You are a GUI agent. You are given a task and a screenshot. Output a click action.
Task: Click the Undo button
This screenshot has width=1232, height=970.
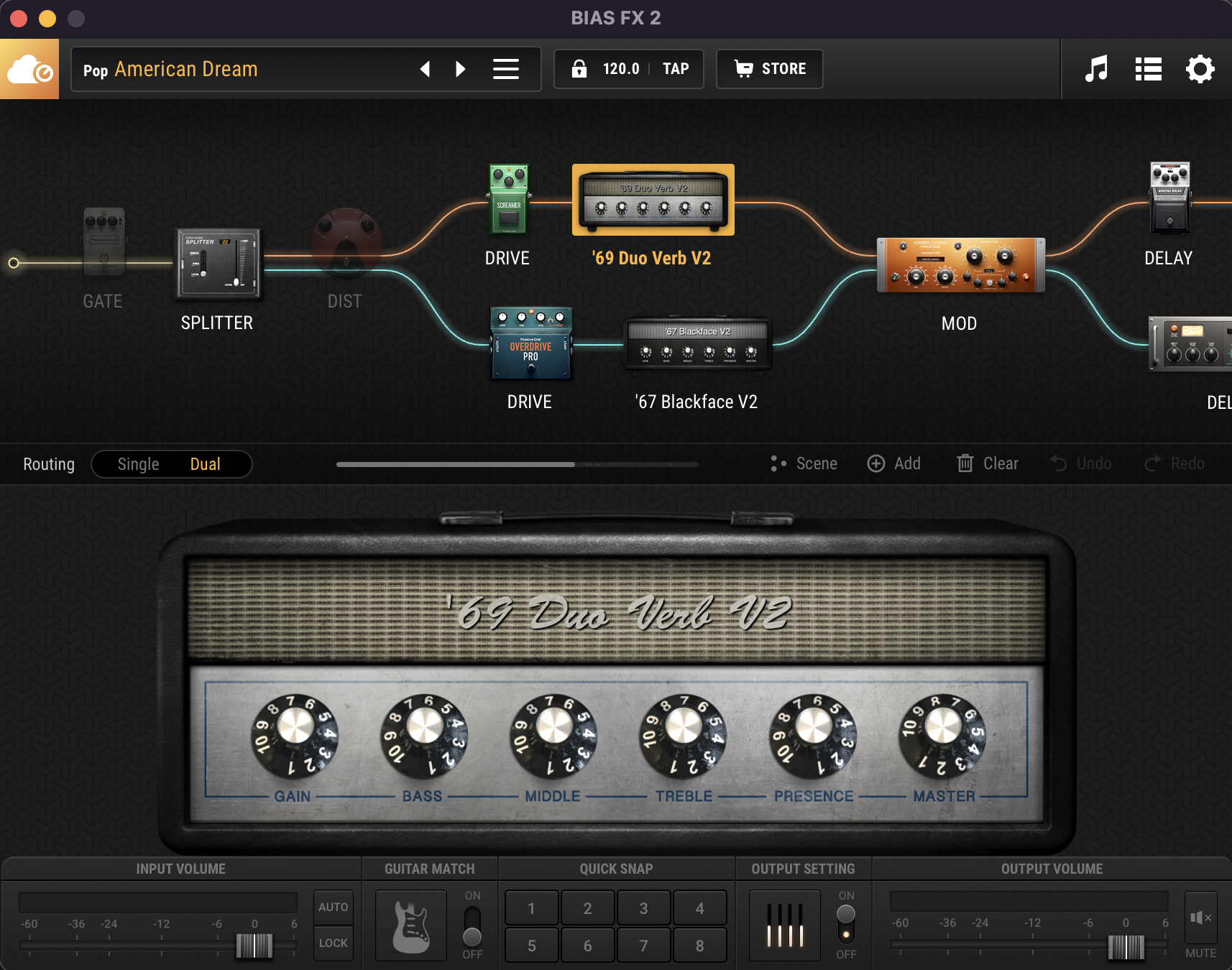coord(1080,463)
